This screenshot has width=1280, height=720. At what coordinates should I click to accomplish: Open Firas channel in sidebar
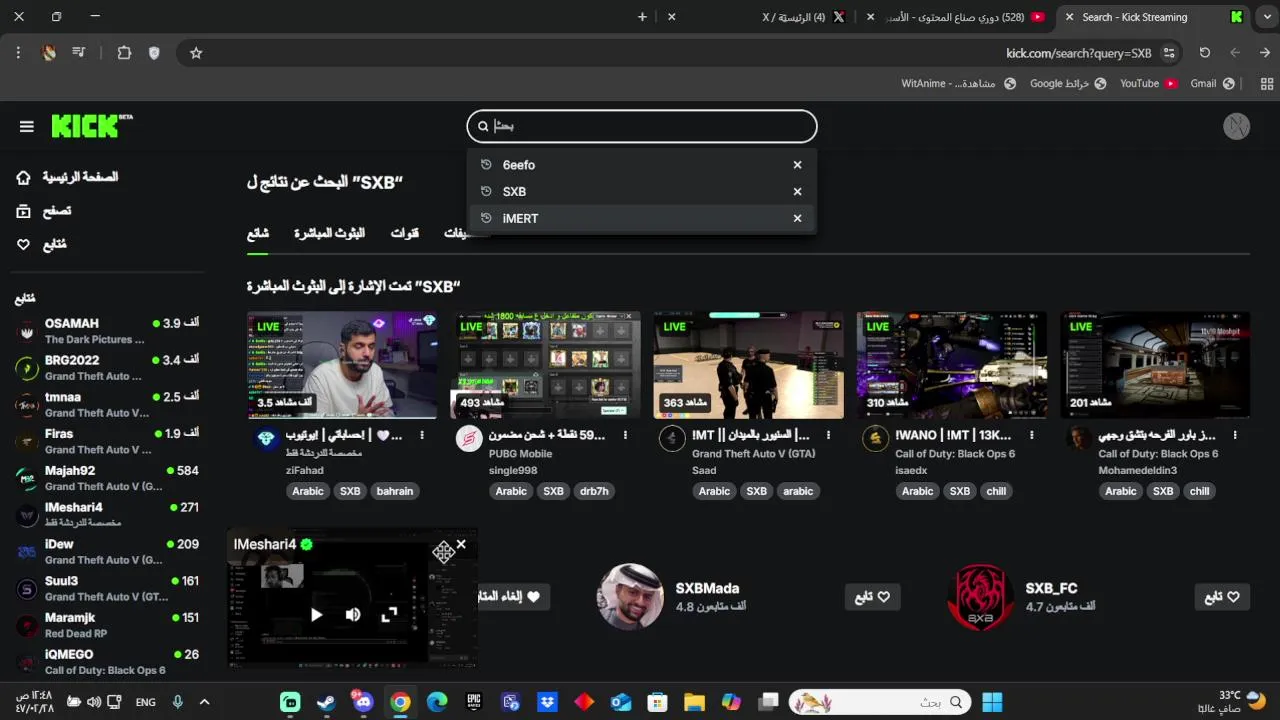click(107, 441)
